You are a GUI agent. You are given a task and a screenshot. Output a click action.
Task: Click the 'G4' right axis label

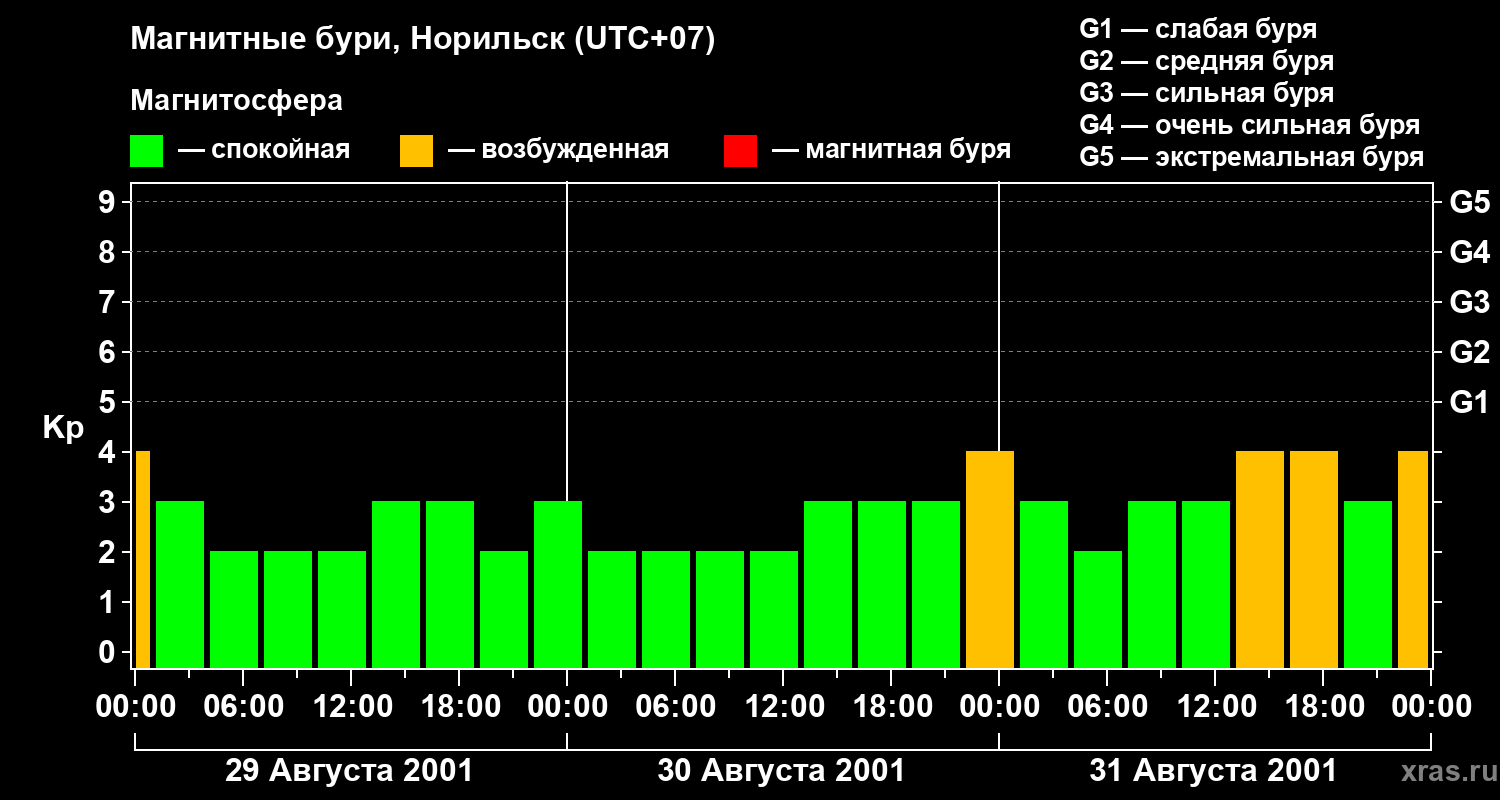point(1470,252)
